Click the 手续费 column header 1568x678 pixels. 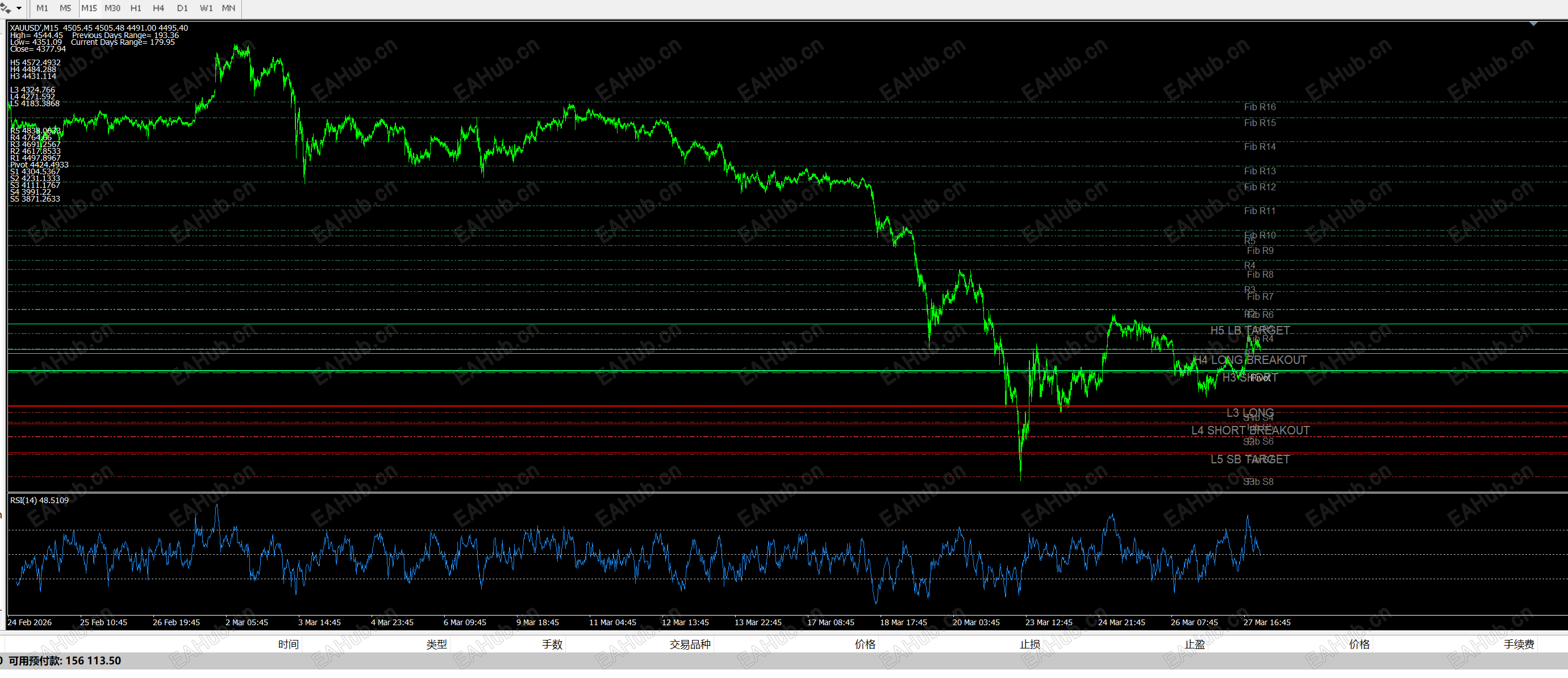click(x=1518, y=644)
